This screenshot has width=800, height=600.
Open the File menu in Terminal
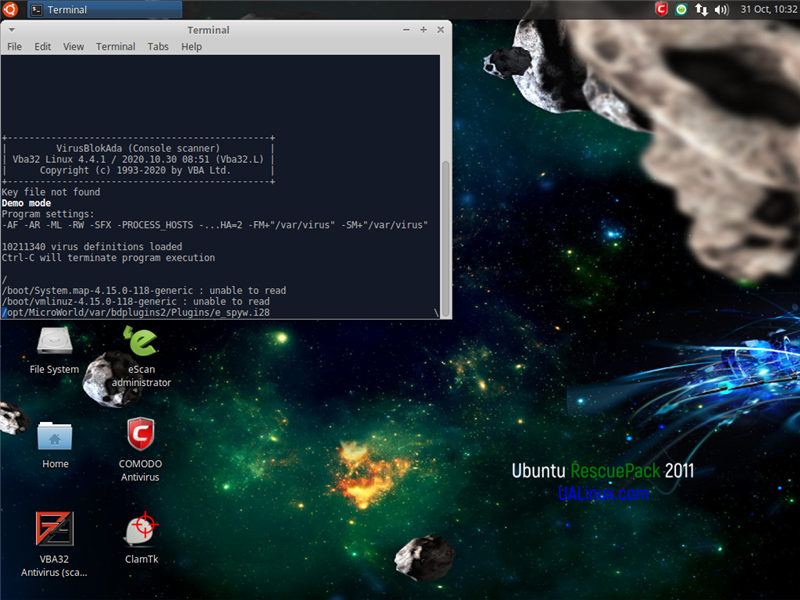[x=14, y=46]
